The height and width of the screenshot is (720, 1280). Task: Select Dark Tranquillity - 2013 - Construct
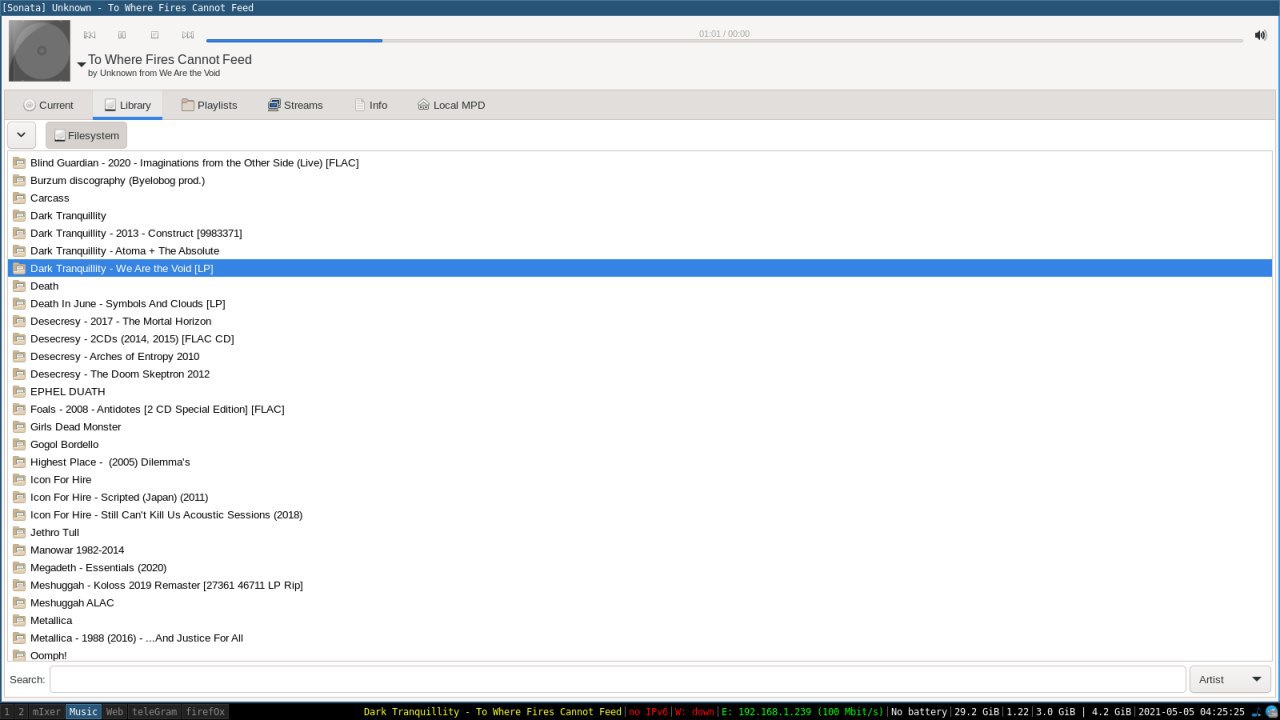[640, 233]
